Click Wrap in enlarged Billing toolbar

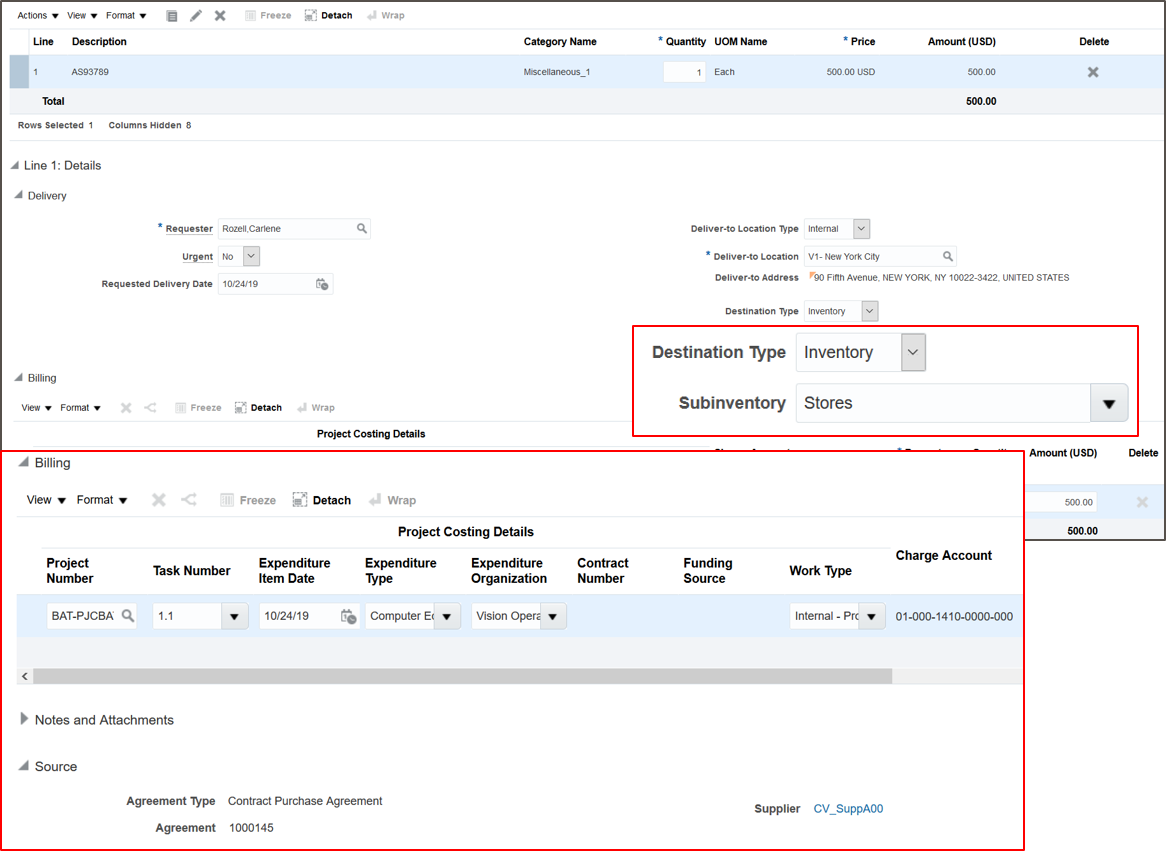tap(393, 500)
